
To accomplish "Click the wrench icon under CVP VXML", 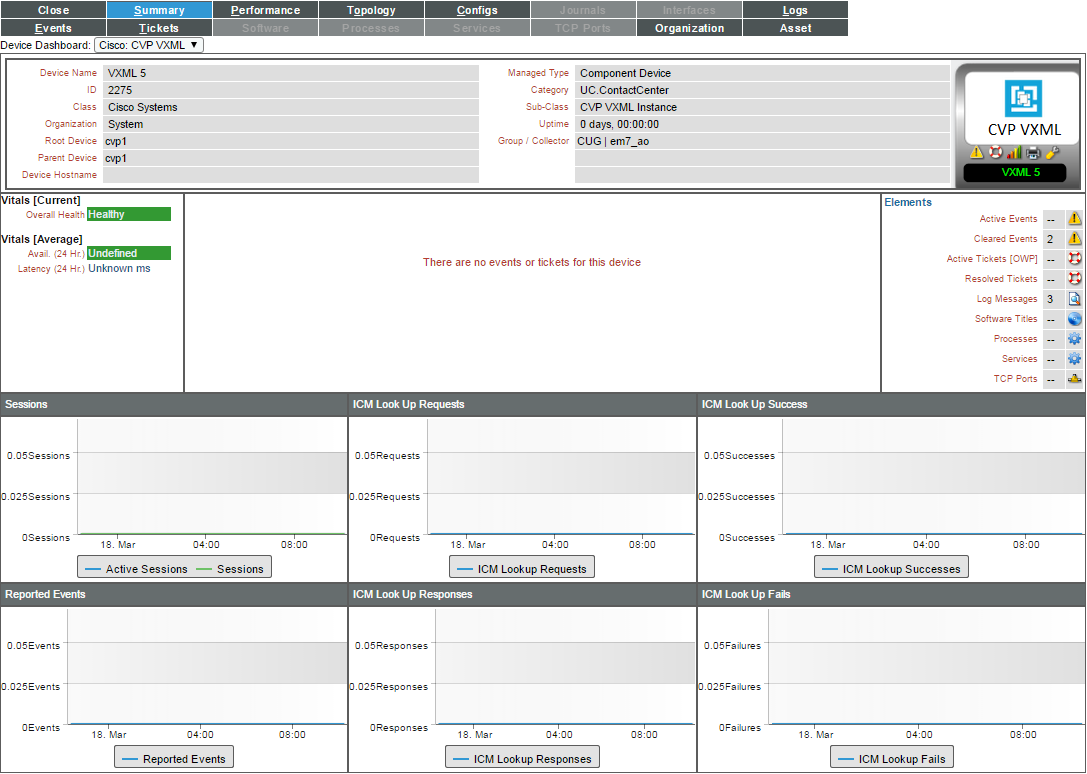I will (x=1052, y=153).
